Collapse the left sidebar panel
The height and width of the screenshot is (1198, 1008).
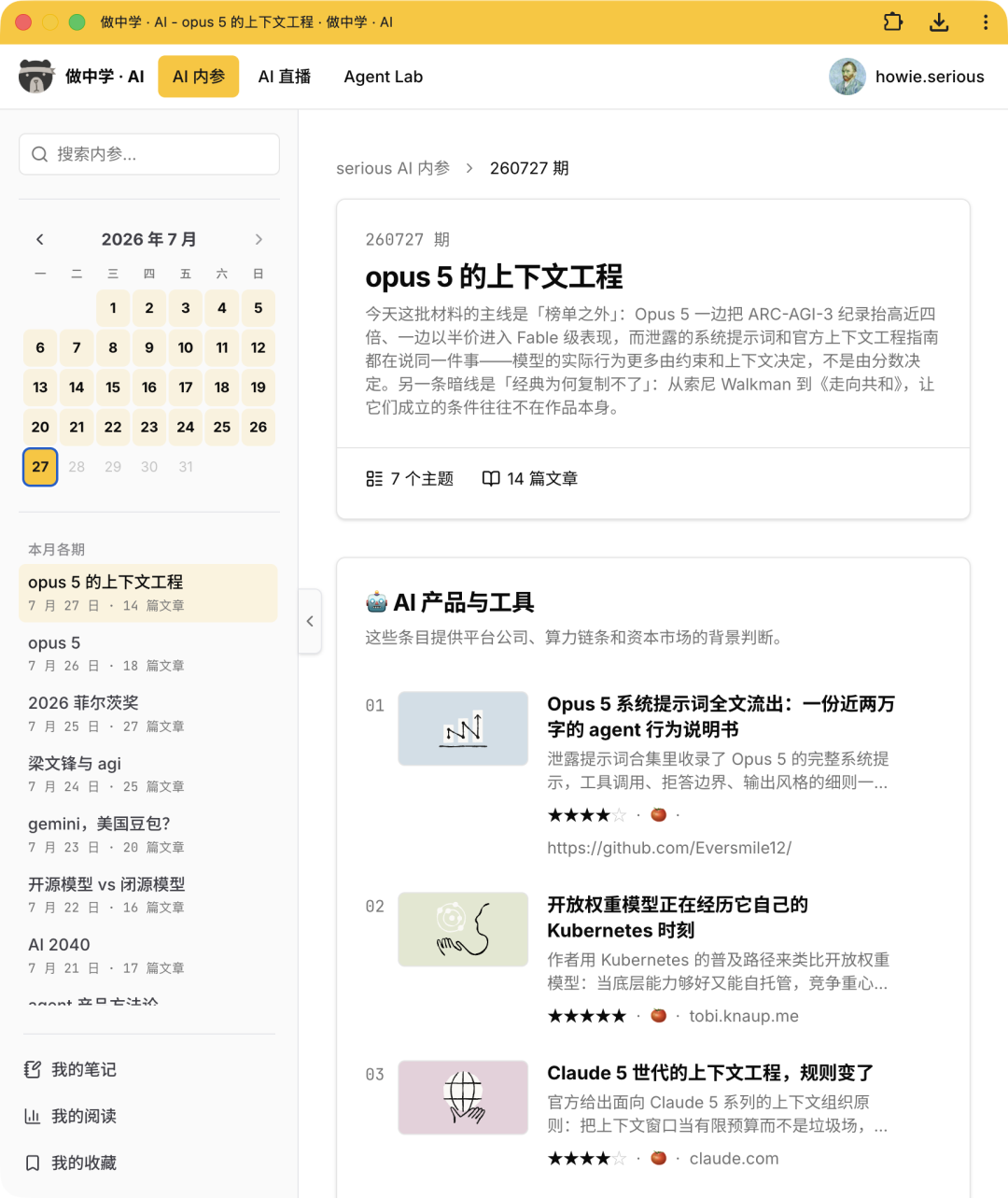coord(310,621)
